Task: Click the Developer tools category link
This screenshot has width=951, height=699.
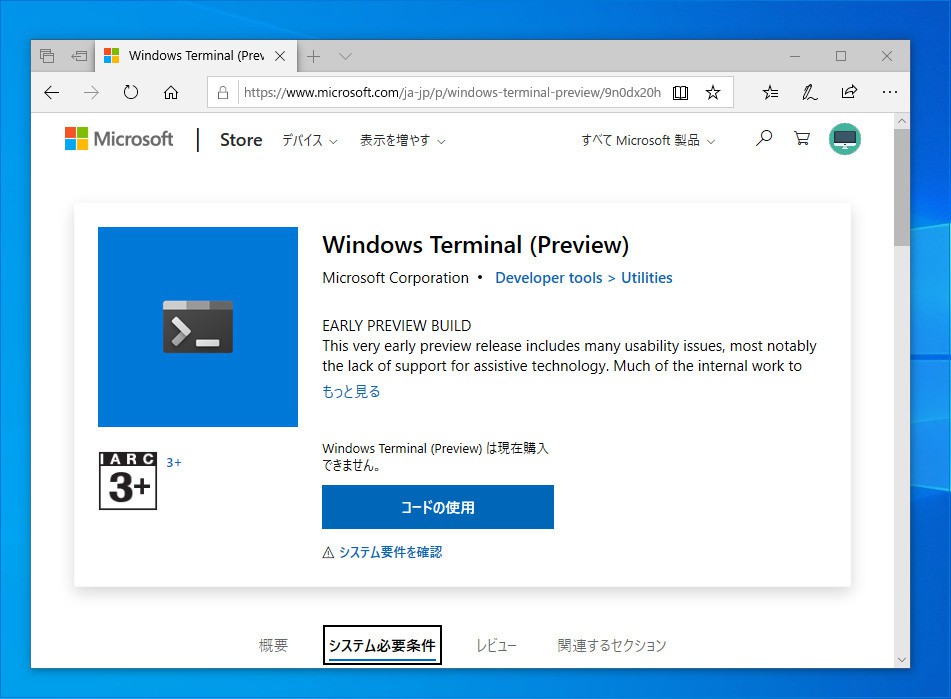Action: tap(548, 278)
